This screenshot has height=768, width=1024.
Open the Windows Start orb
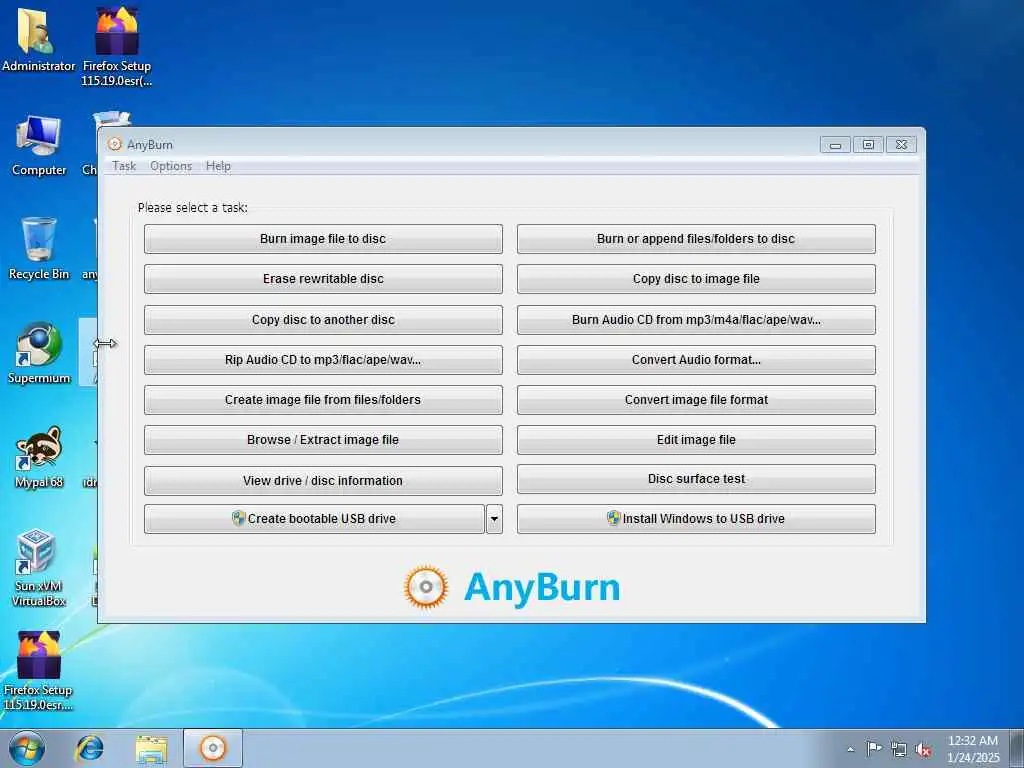coord(27,748)
